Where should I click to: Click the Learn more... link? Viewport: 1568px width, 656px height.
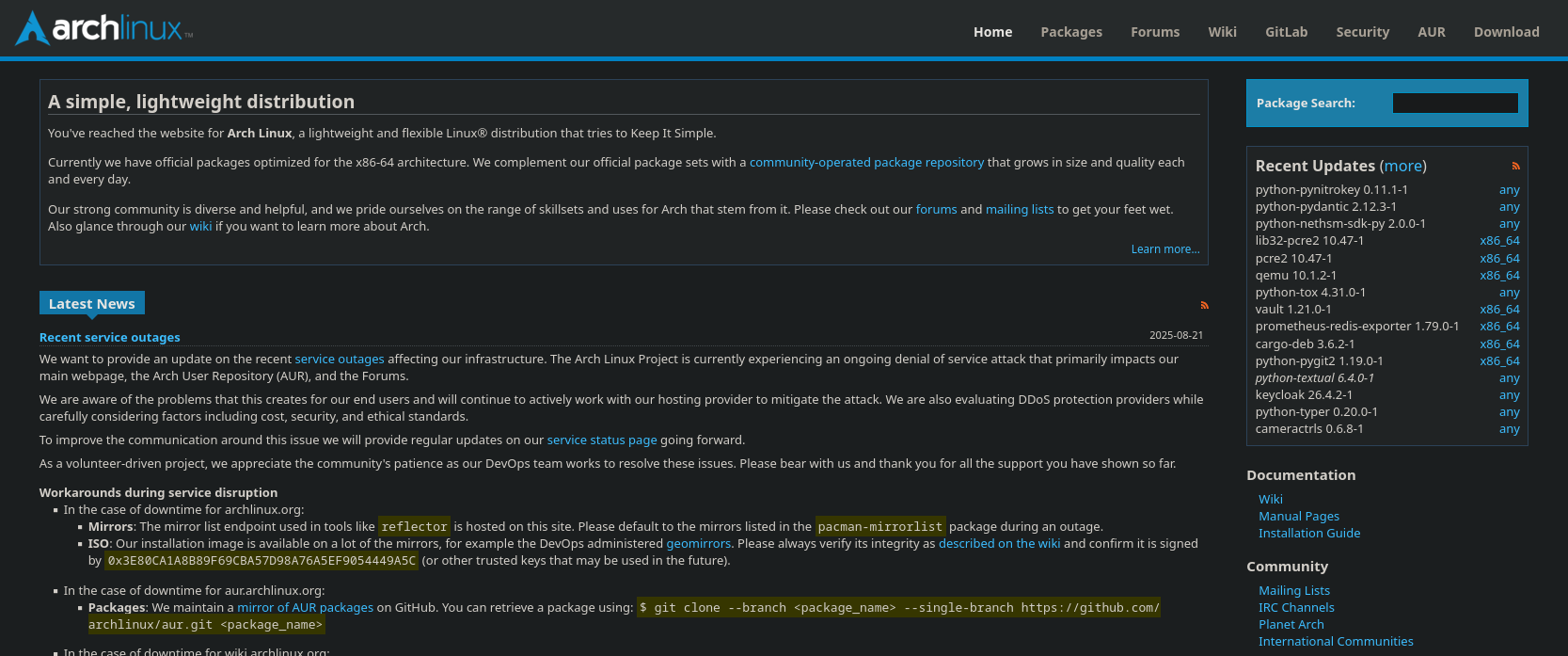1165,249
